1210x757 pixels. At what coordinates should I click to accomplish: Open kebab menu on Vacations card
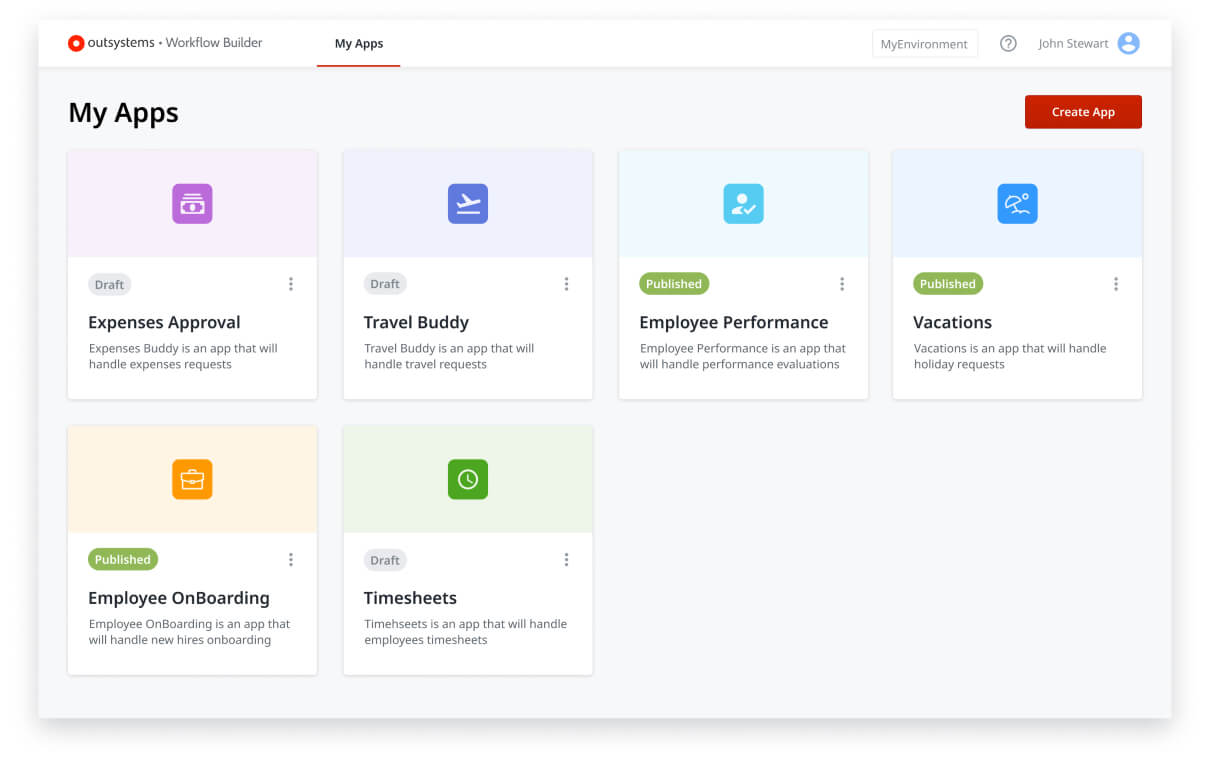1116,284
